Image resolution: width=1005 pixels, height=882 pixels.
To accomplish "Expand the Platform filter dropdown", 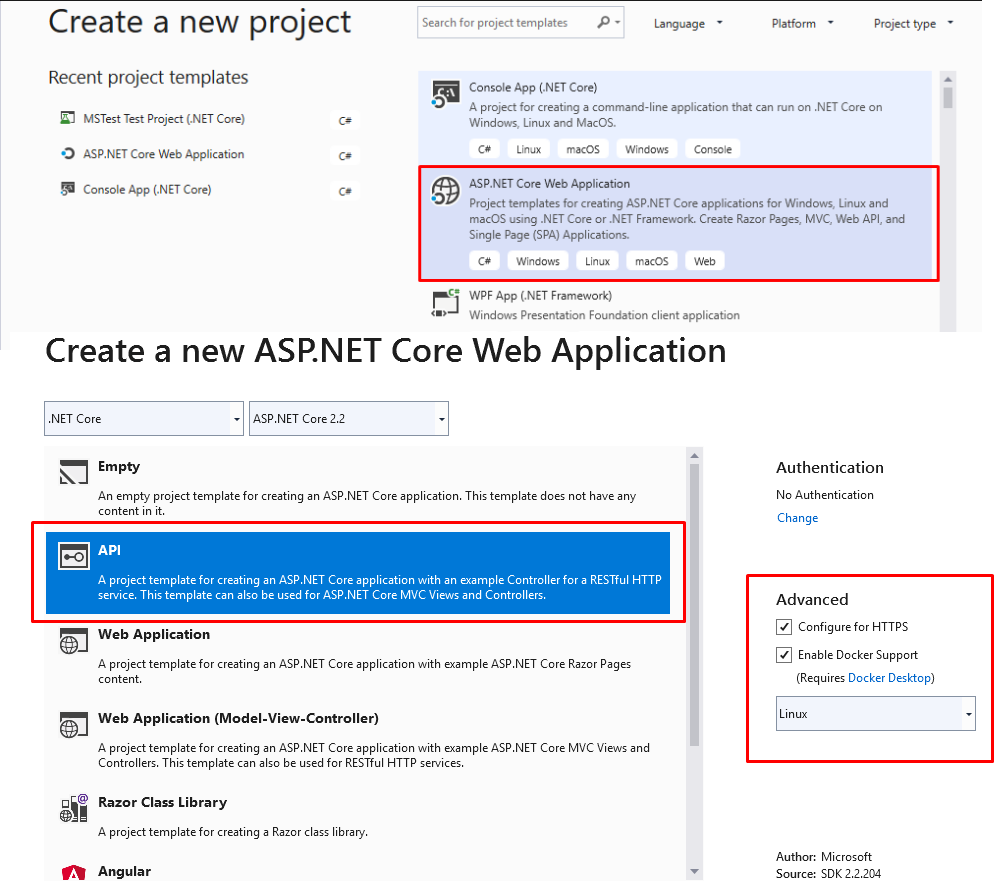I will pyautogui.click(x=802, y=23).
